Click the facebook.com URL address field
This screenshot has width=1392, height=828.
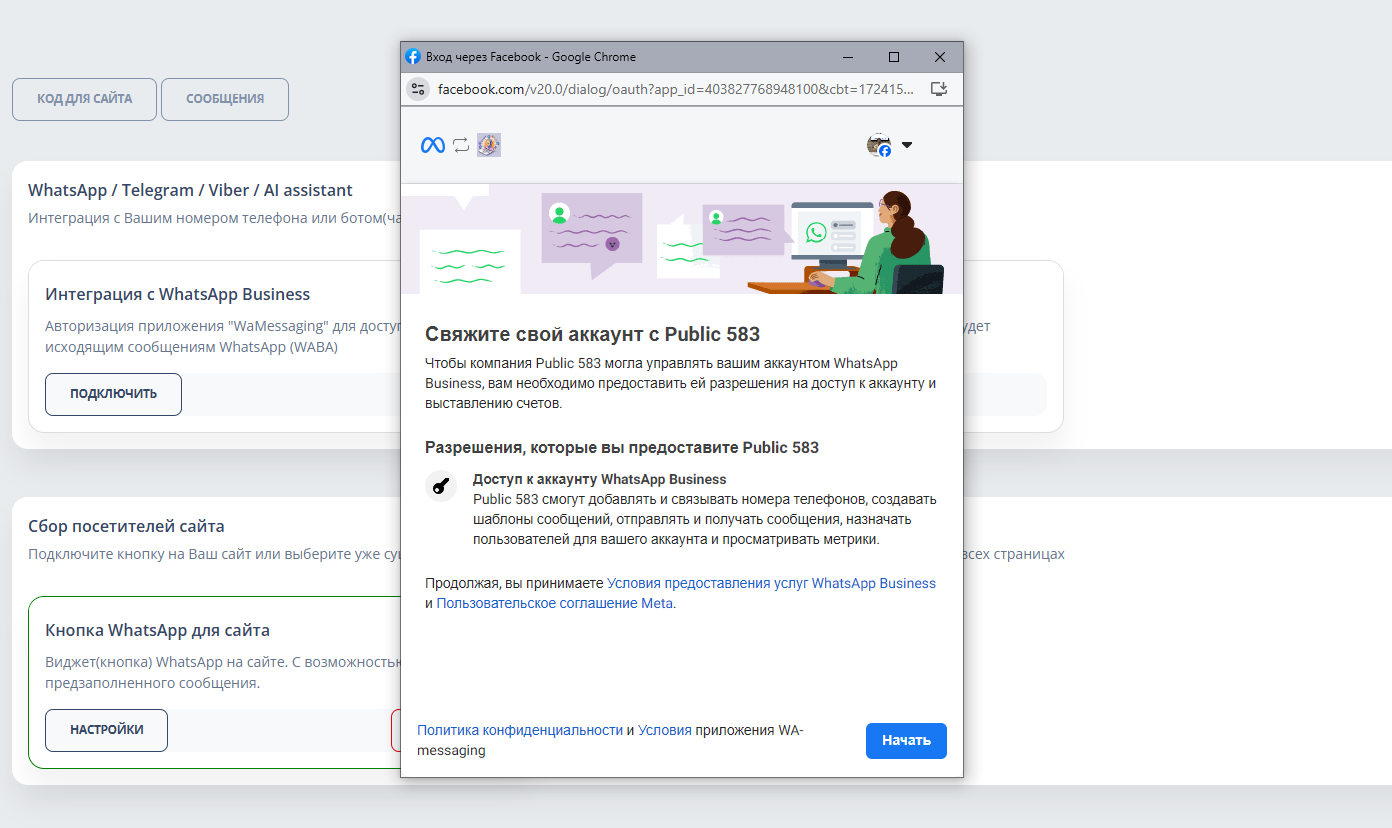tap(676, 89)
